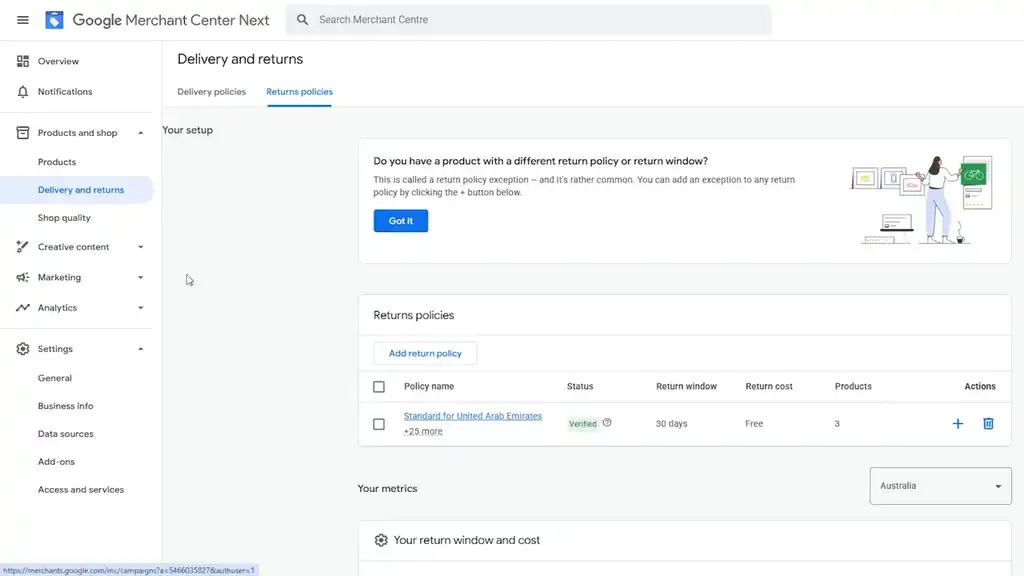Click the Got it button

(400, 221)
